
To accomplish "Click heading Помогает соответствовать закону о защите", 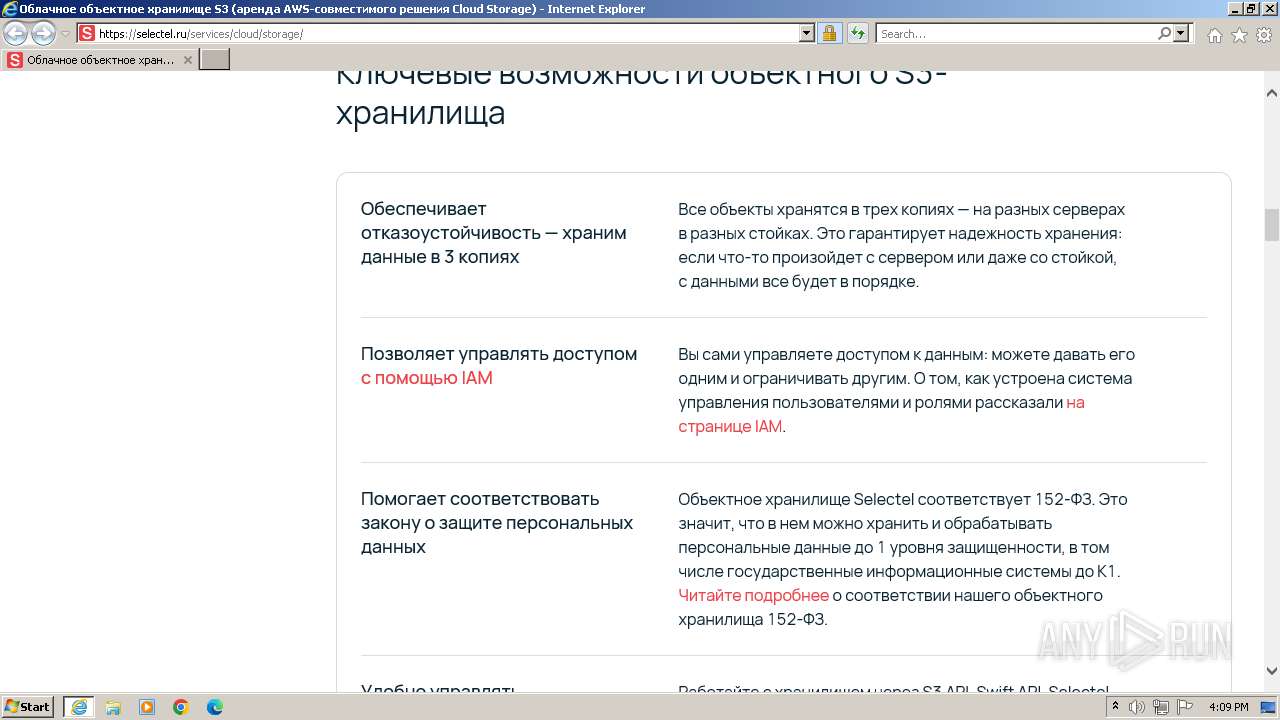I will tap(497, 522).
